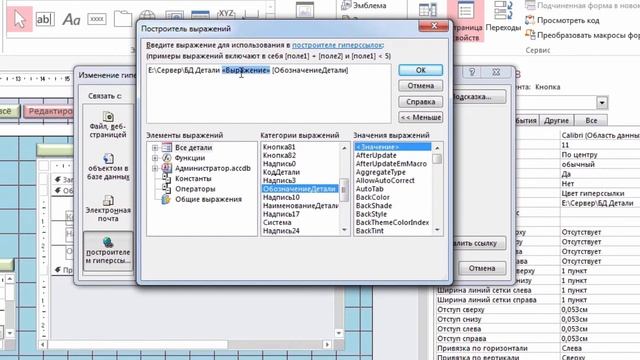This screenshot has height=360, width=640.
Task: Expand the Функции tree node
Action: coord(155,158)
